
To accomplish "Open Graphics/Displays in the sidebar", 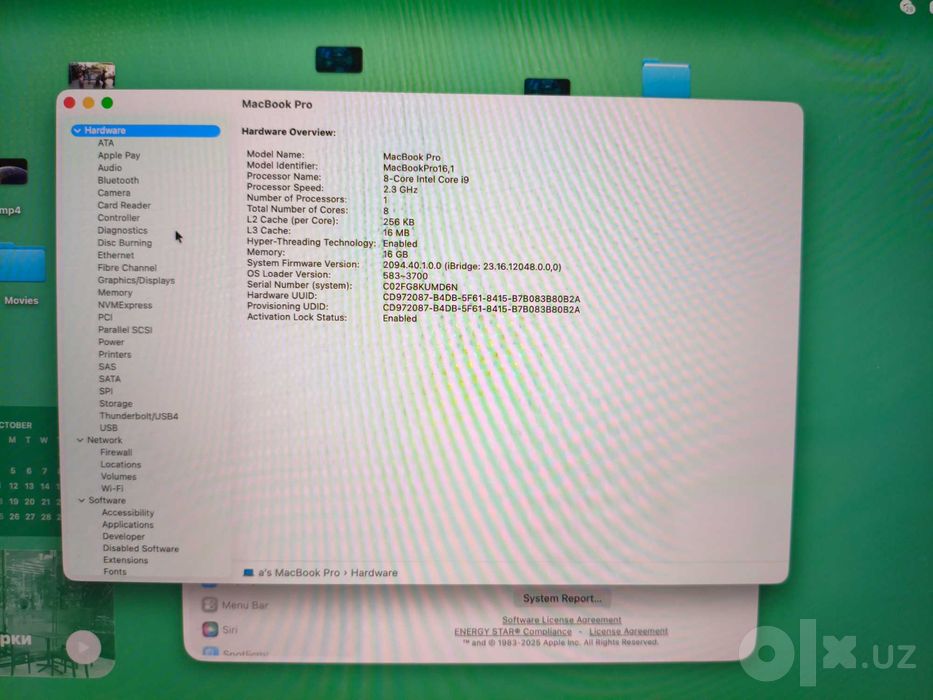I will (136, 280).
